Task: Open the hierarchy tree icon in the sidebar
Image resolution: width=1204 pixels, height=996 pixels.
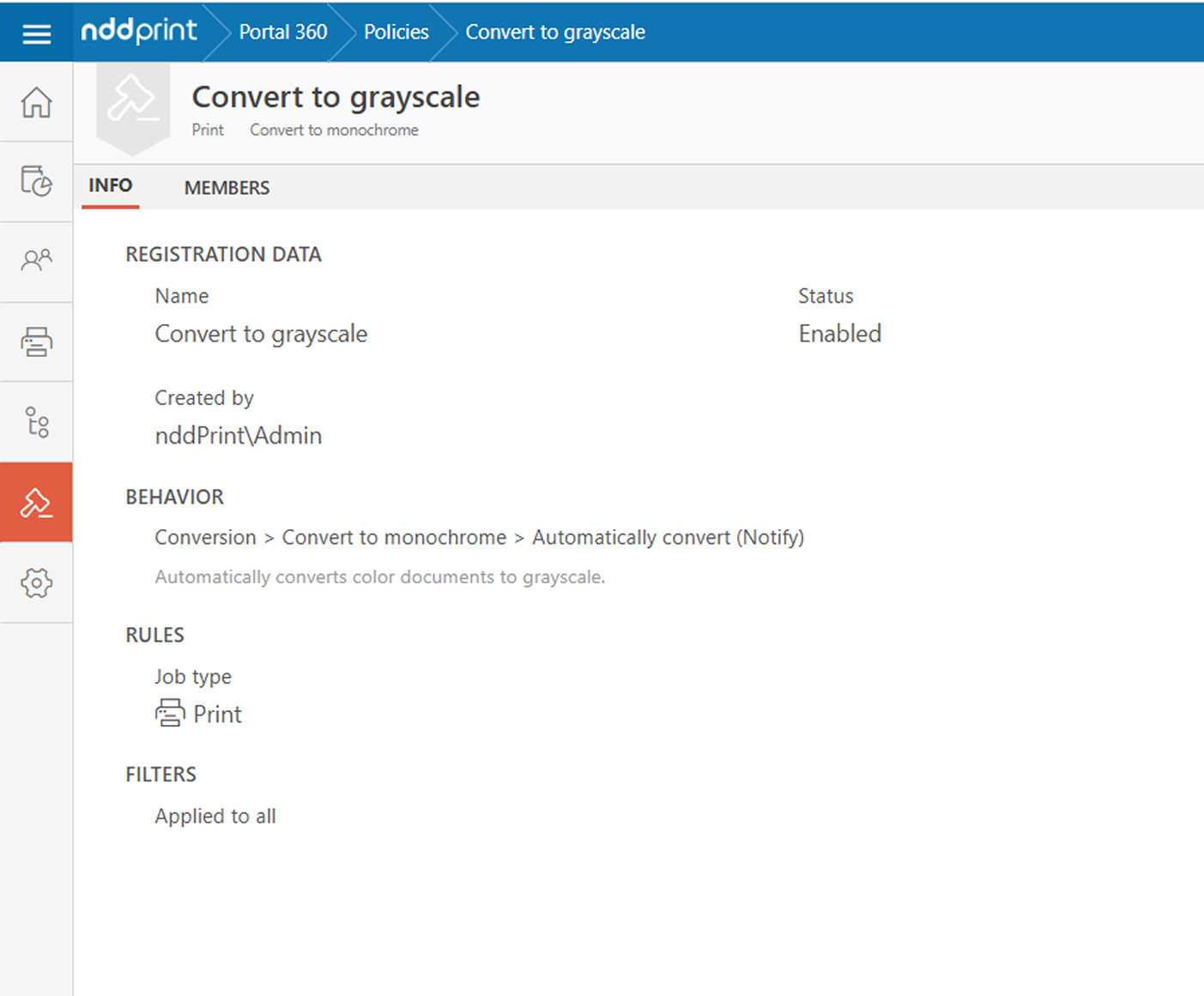Action: 36,422
